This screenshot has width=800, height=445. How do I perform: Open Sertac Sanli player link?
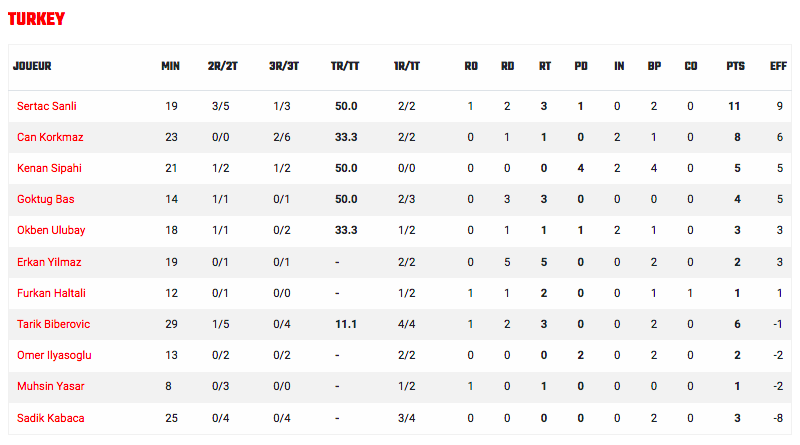pyautogui.click(x=47, y=106)
